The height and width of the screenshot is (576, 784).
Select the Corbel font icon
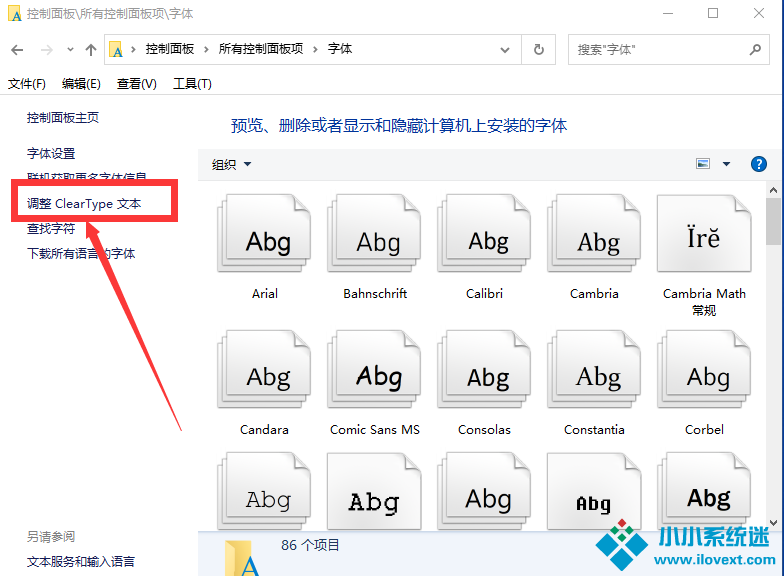pyautogui.click(x=704, y=369)
